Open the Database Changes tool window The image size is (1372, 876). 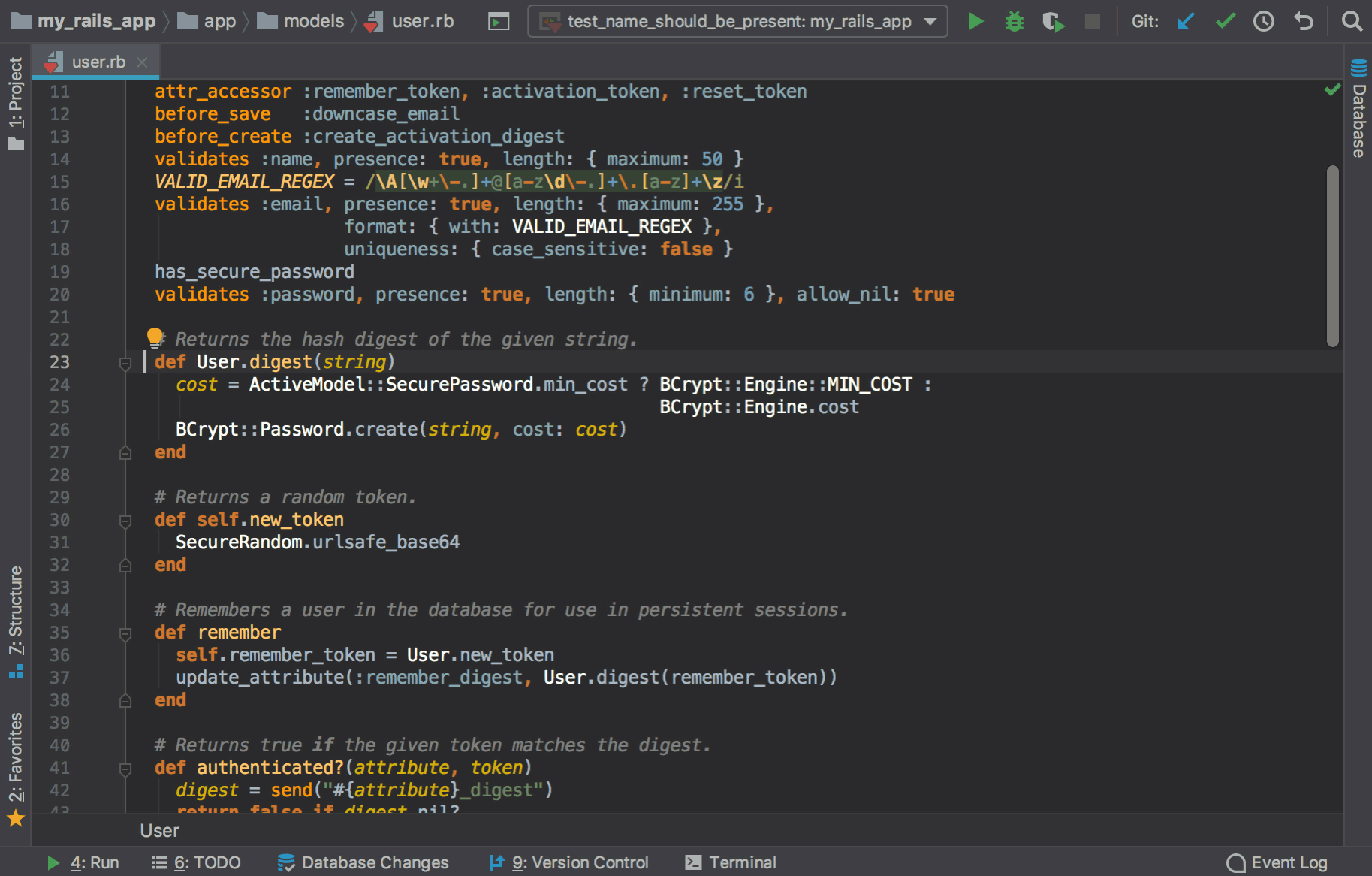(x=363, y=862)
